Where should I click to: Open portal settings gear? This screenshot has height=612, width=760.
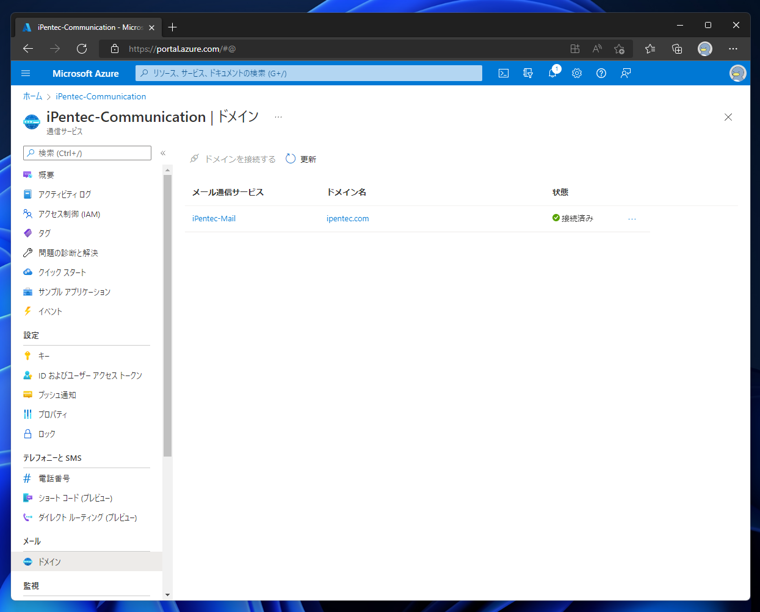coord(577,73)
